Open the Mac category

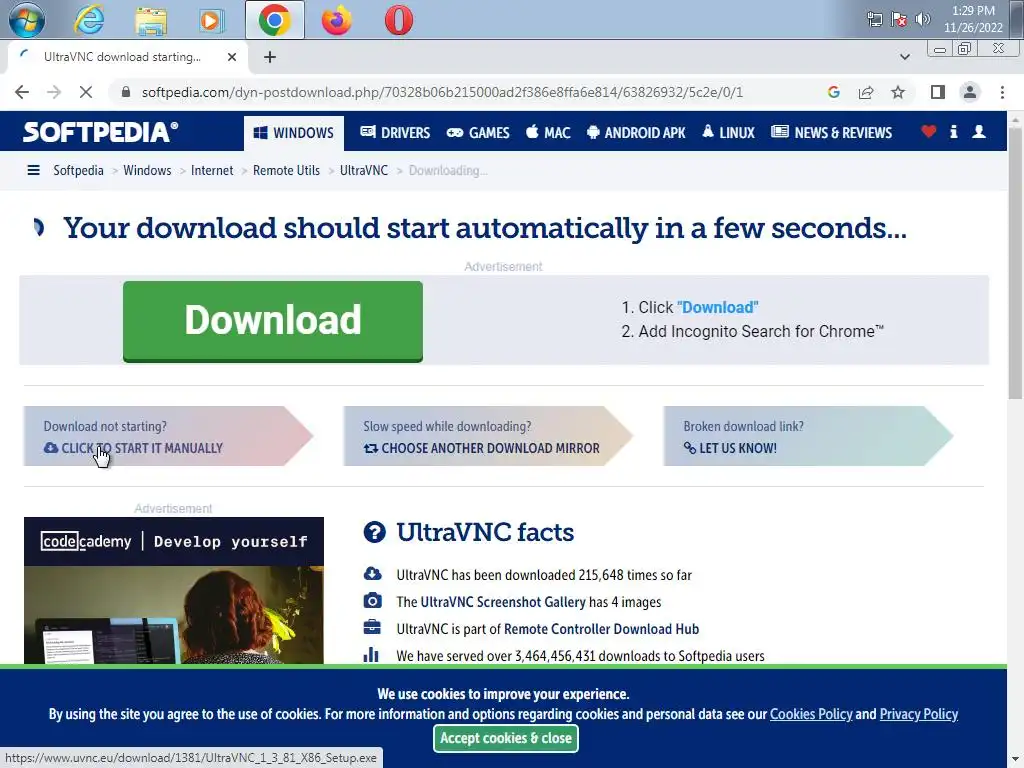coord(549,133)
